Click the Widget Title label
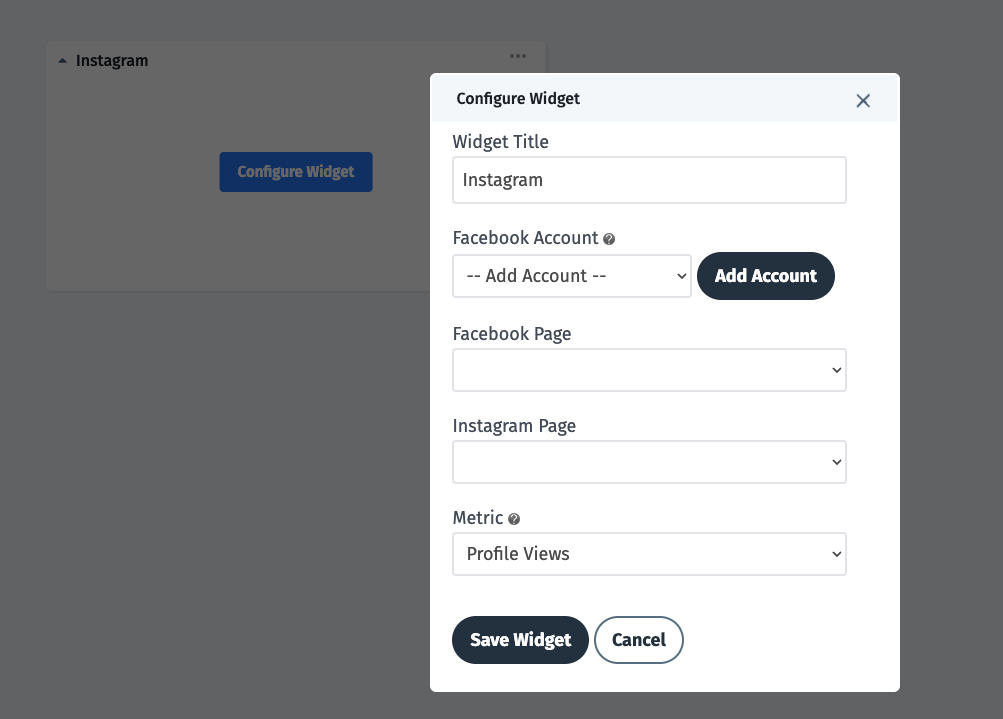The height and width of the screenshot is (719, 1003). 500,142
